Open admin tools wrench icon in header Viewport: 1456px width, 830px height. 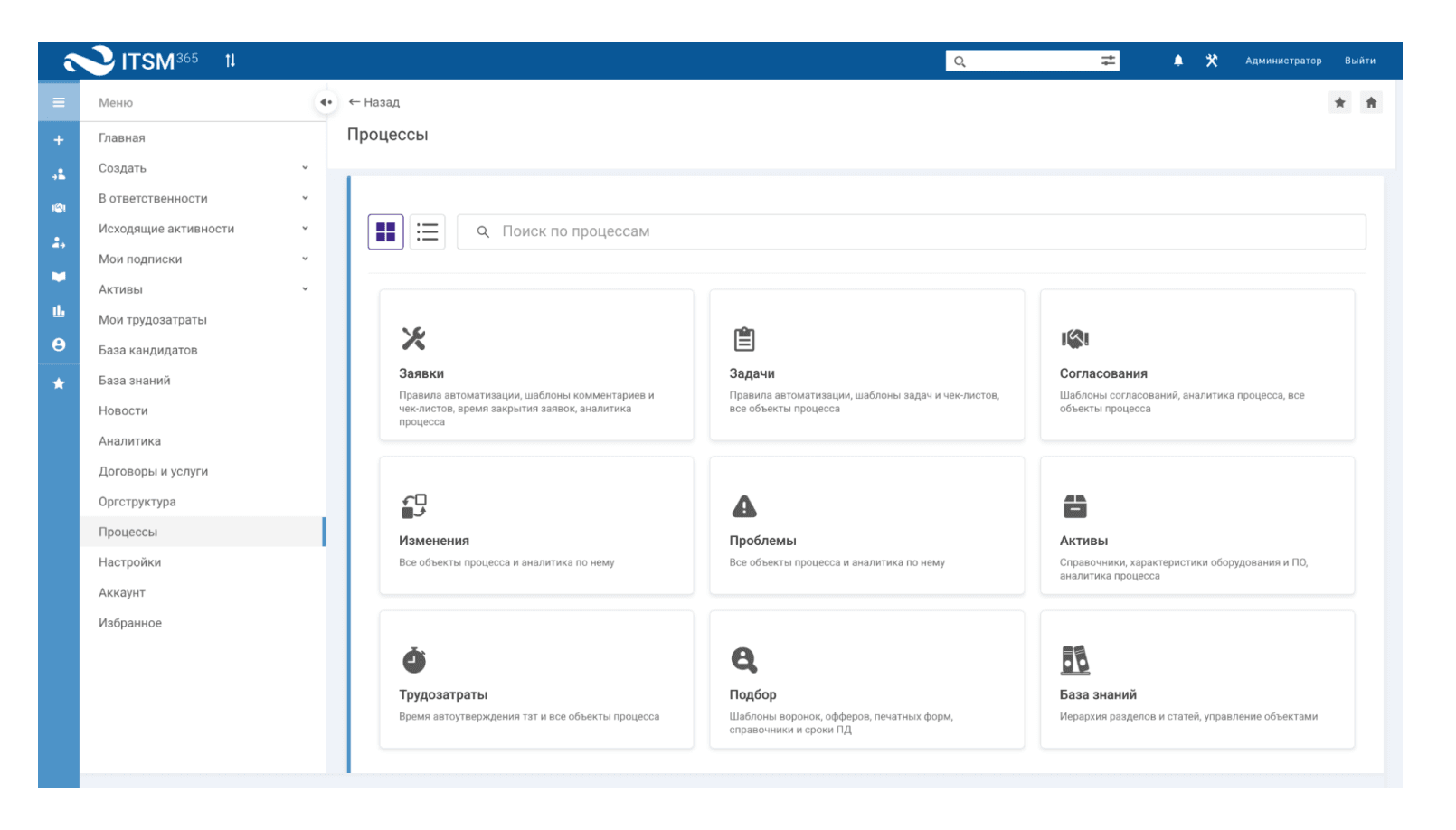click(x=1211, y=61)
